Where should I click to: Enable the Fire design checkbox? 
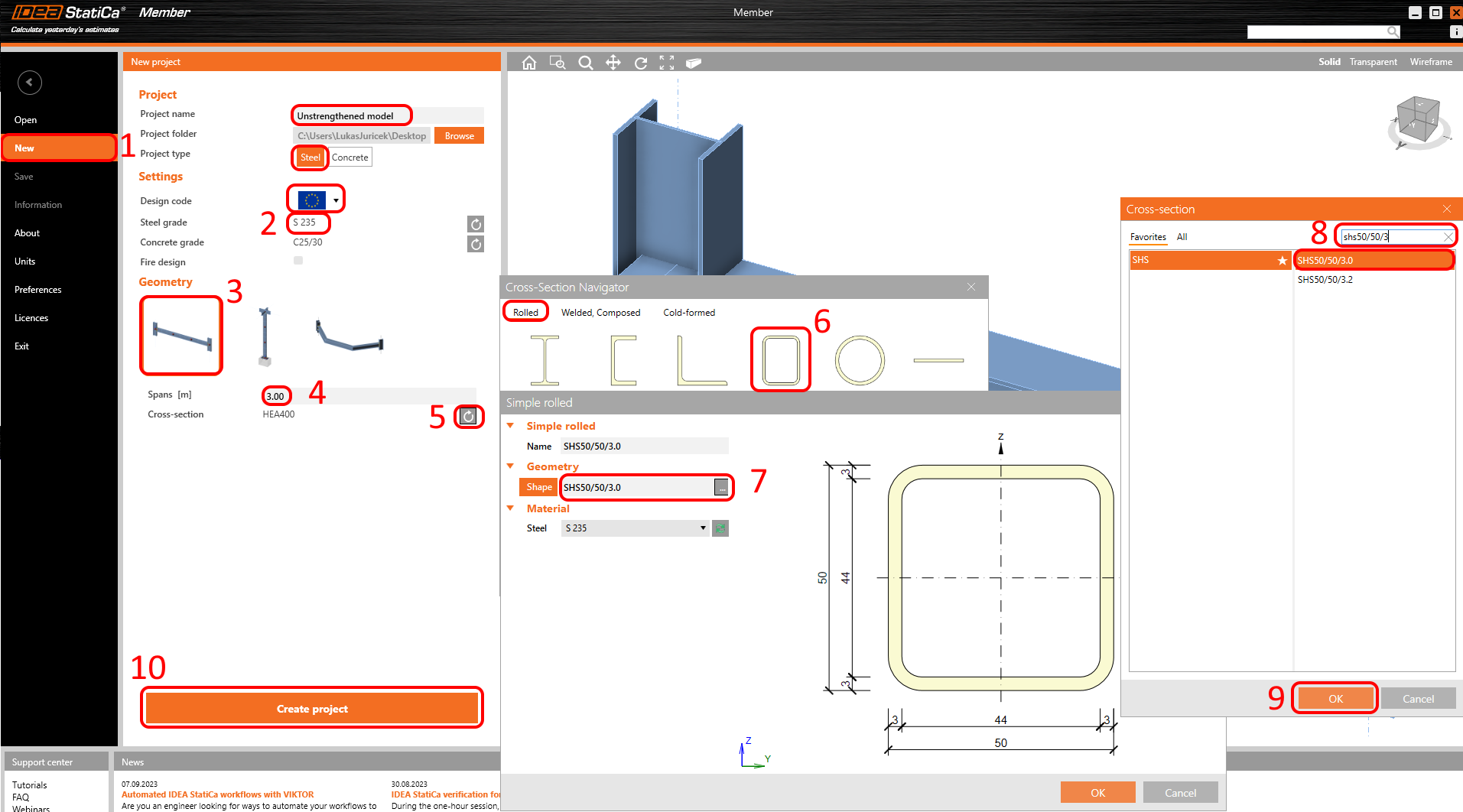pos(298,261)
